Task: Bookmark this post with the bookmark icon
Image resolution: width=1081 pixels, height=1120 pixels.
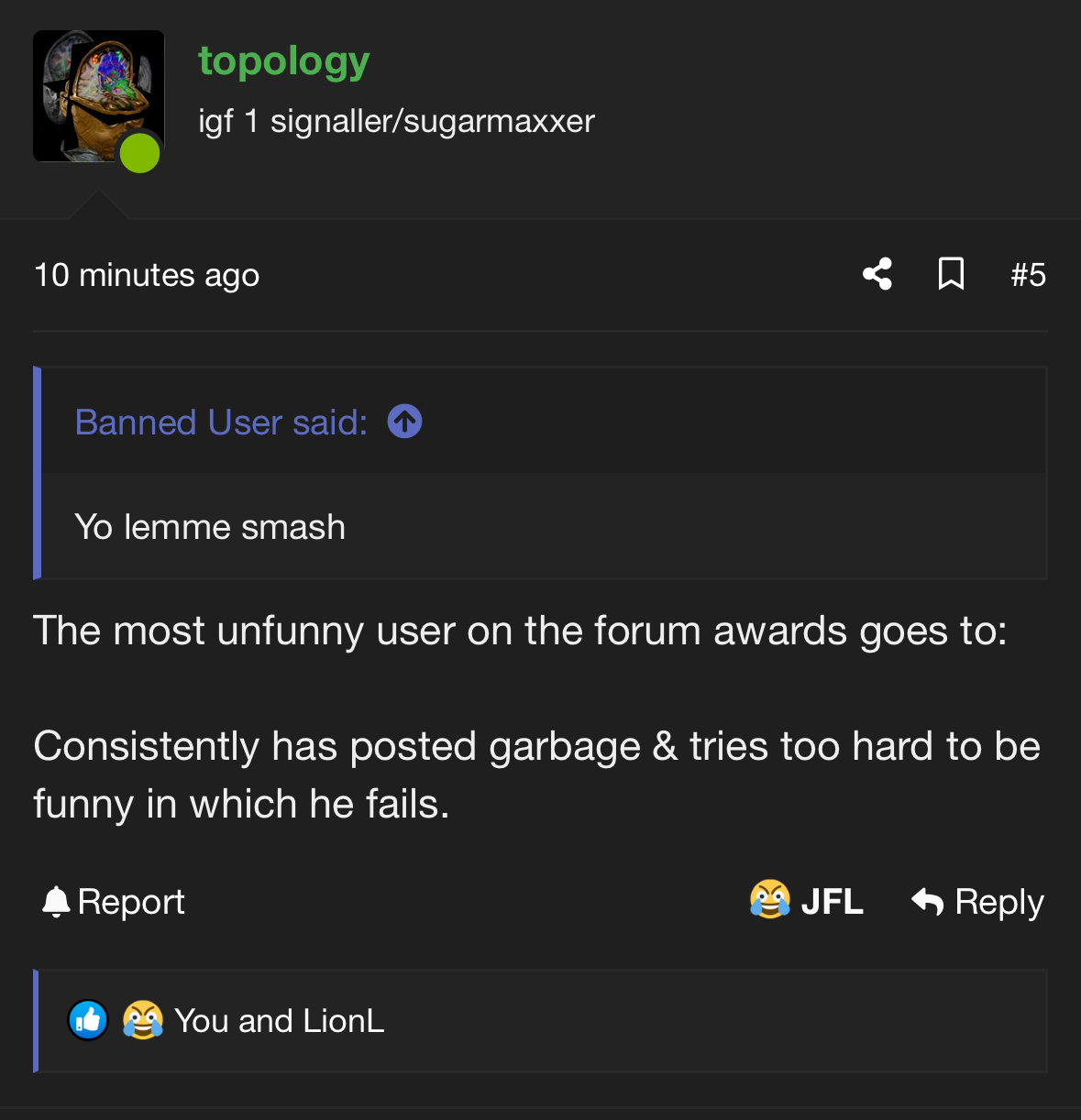Action: pos(951,274)
